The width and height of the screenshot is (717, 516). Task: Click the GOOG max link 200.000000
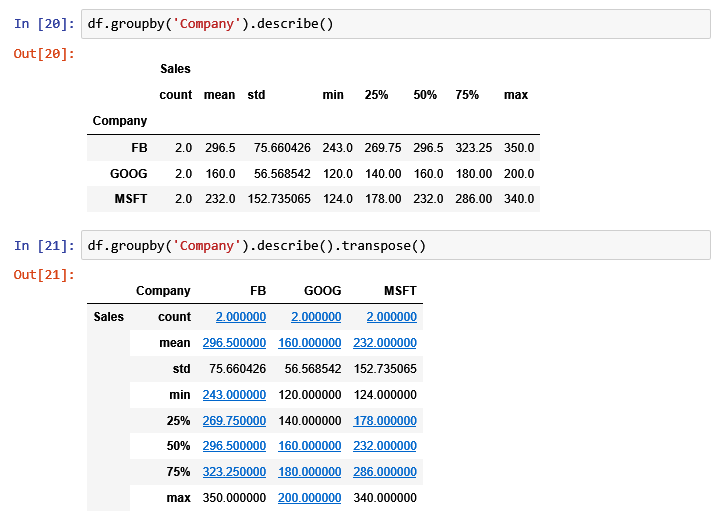coord(310,498)
